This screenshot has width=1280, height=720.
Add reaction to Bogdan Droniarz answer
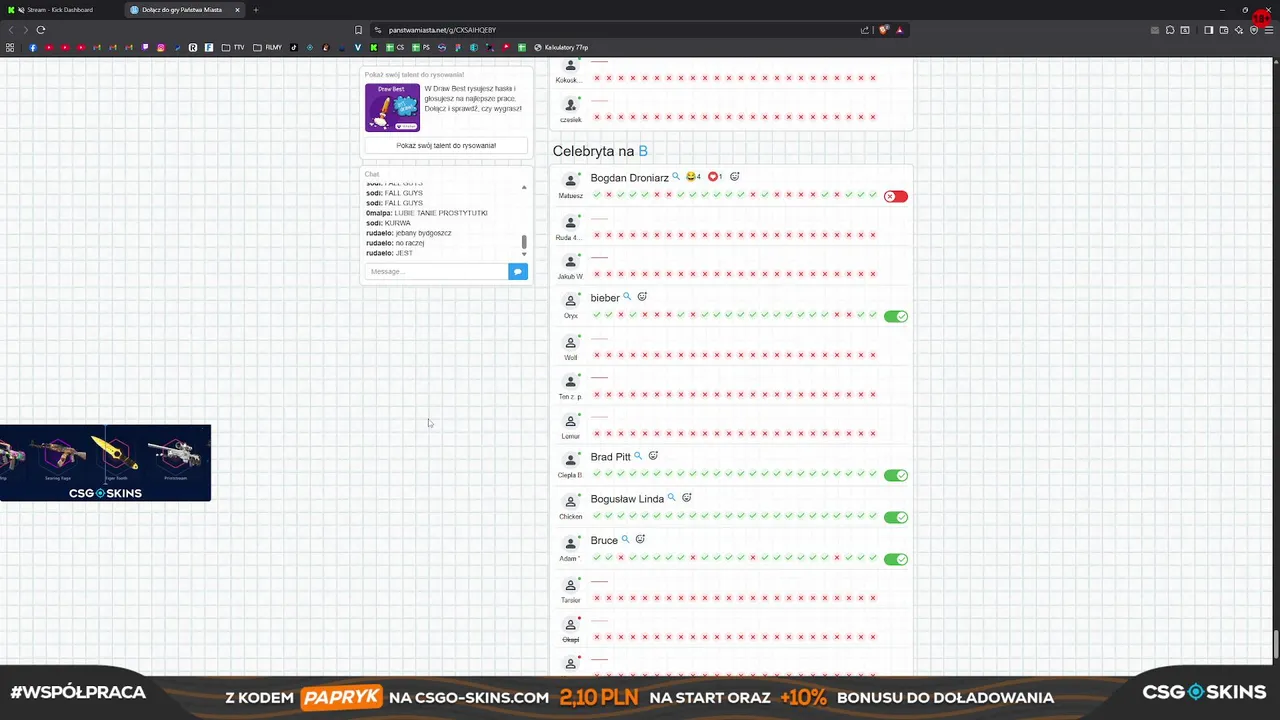click(734, 177)
